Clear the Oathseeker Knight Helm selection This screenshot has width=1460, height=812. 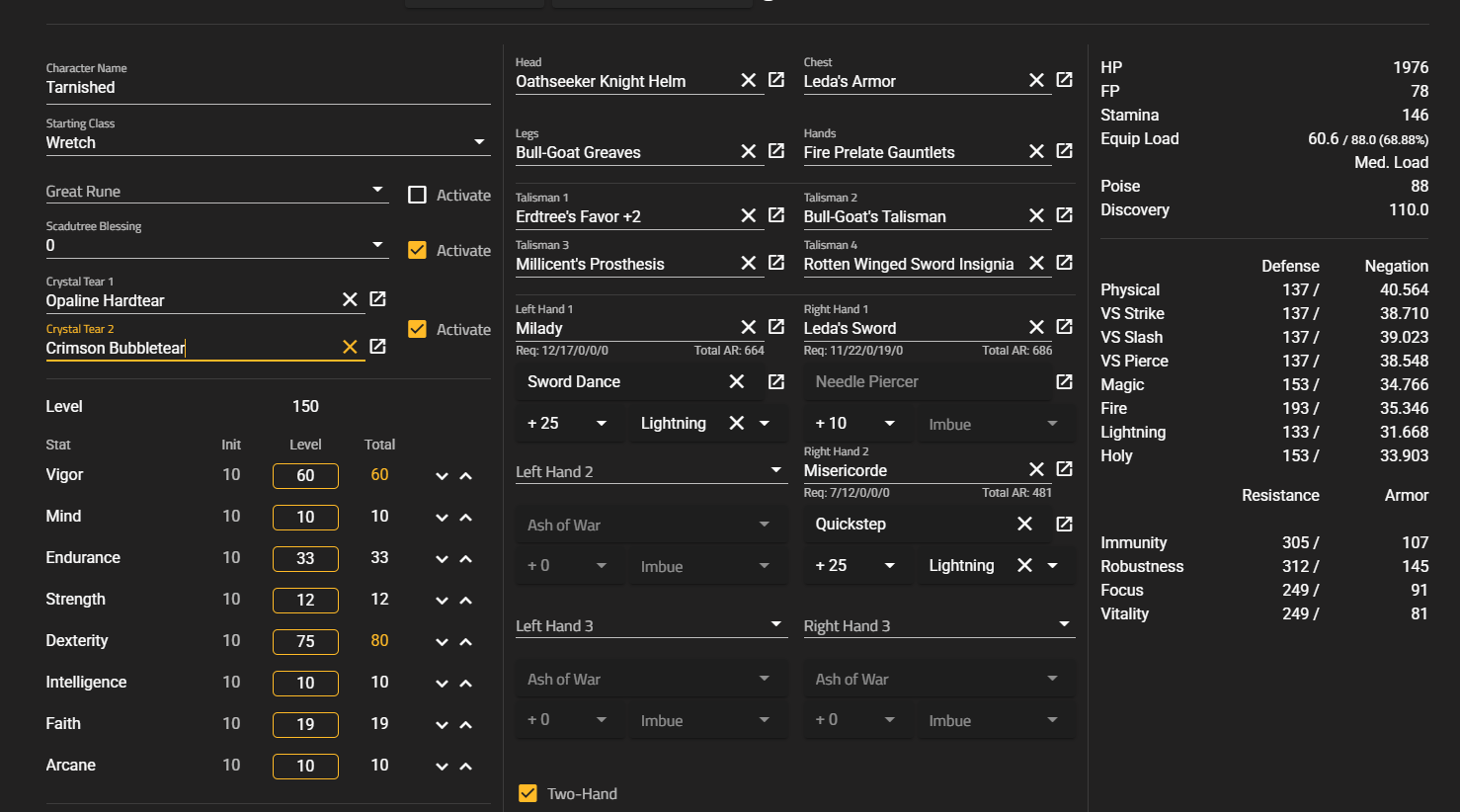pyautogui.click(x=749, y=80)
